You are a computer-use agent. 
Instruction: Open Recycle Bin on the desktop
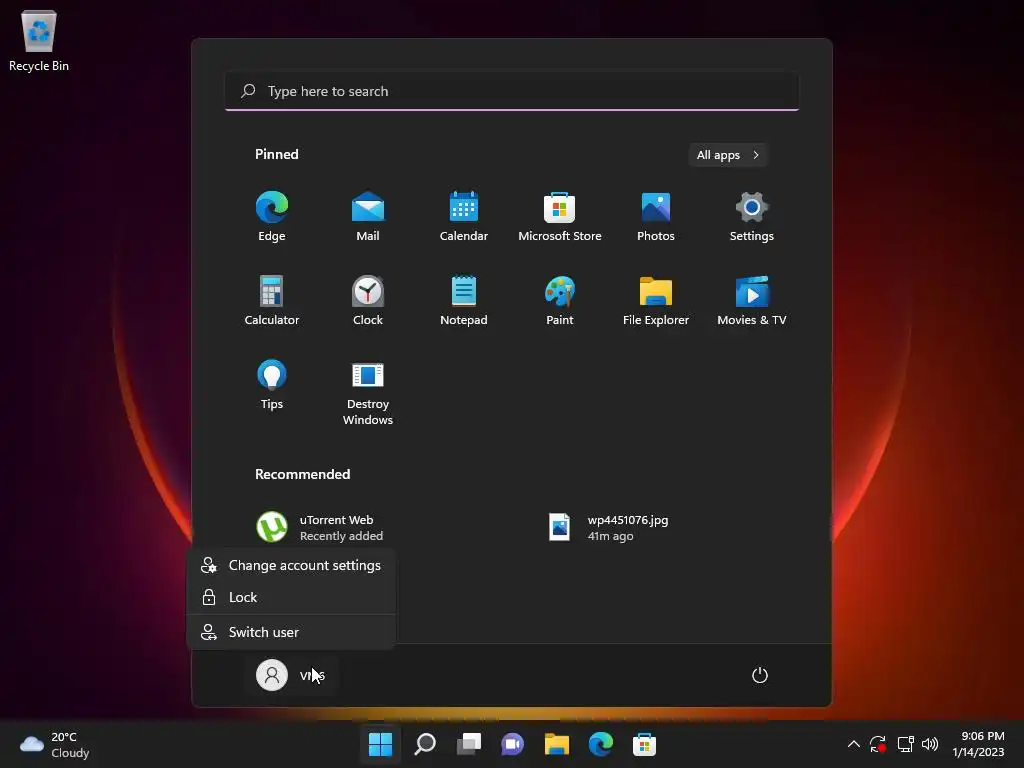[x=39, y=40]
